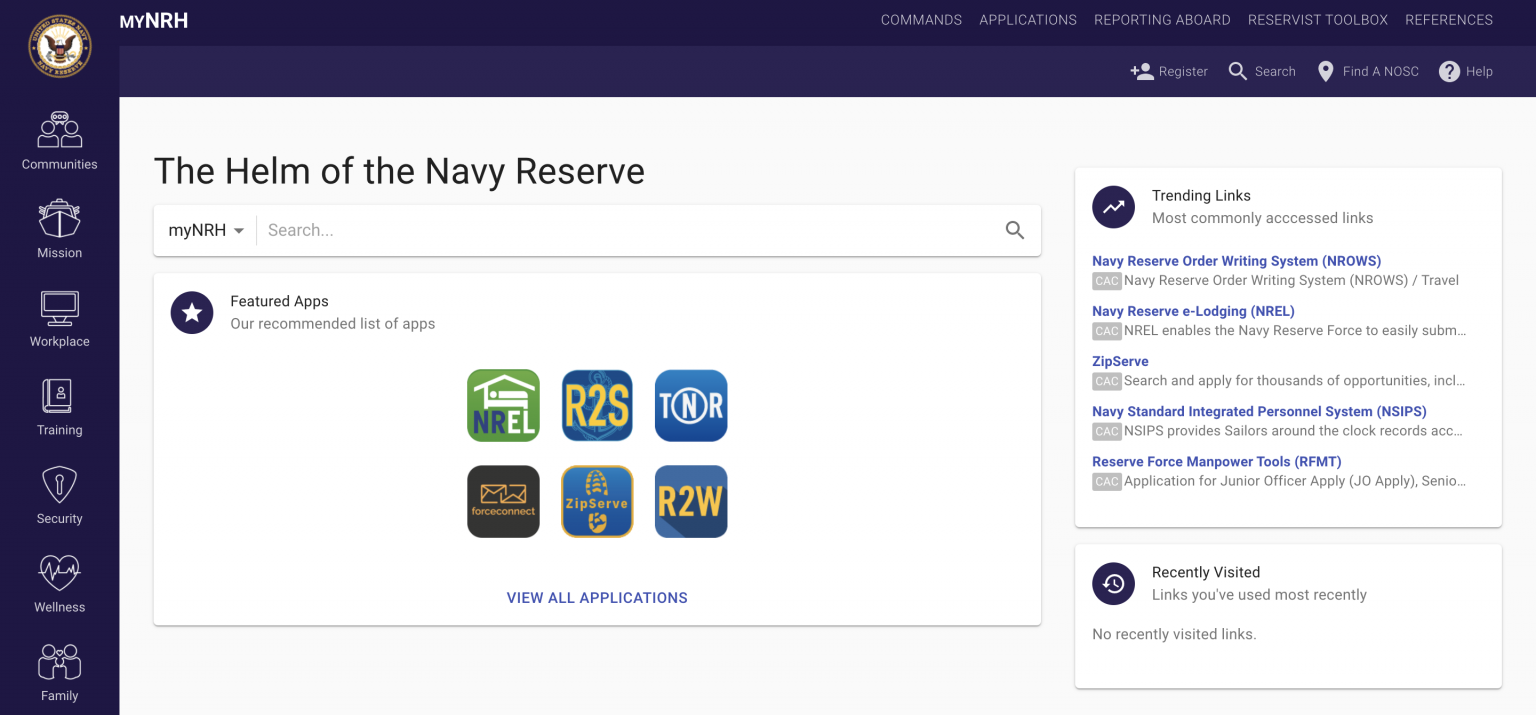Click the search magnifier in the search bar
This screenshot has width=1536, height=715.
click(1015, 230)
